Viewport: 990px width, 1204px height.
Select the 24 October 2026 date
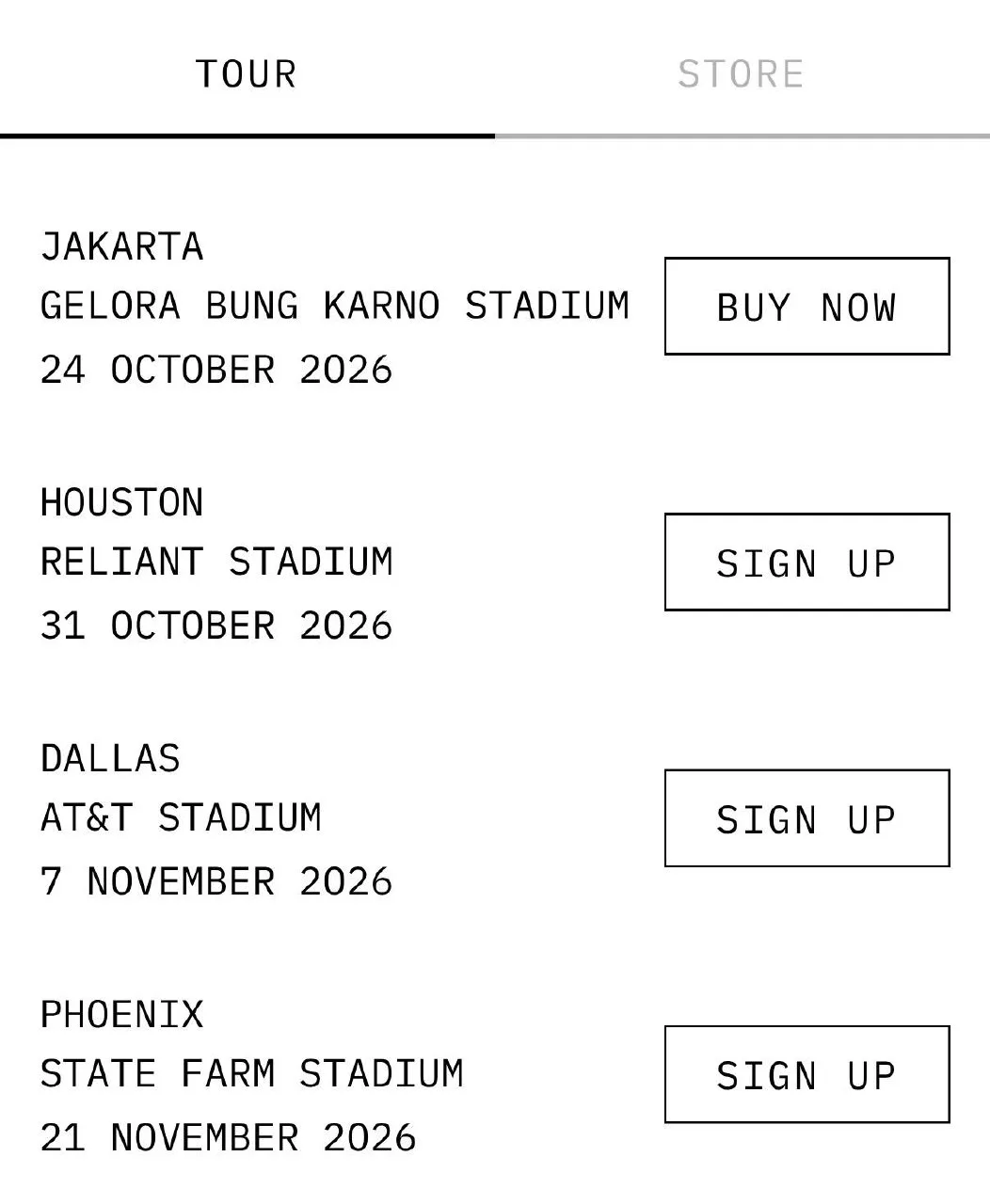216,370
